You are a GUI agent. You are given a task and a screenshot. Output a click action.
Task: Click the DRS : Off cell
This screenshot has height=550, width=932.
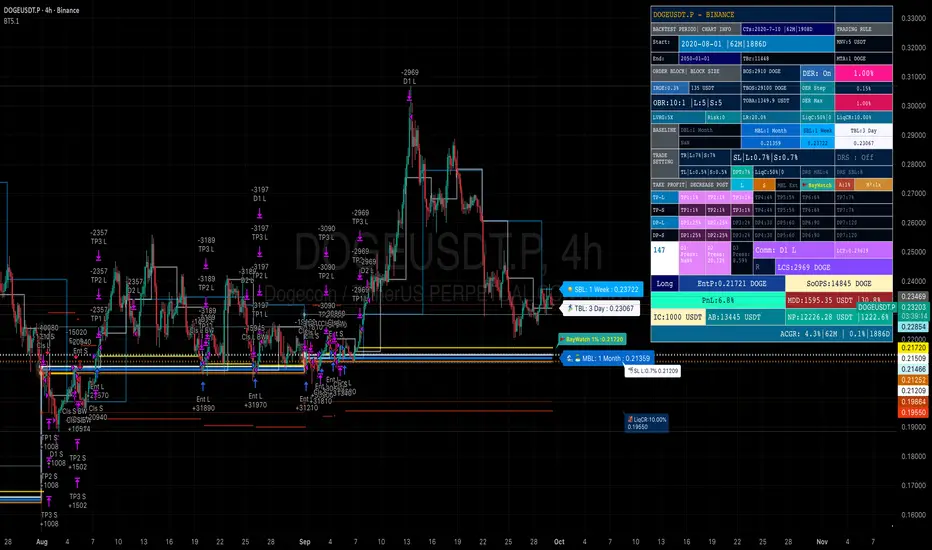click(x=863, y=158)
